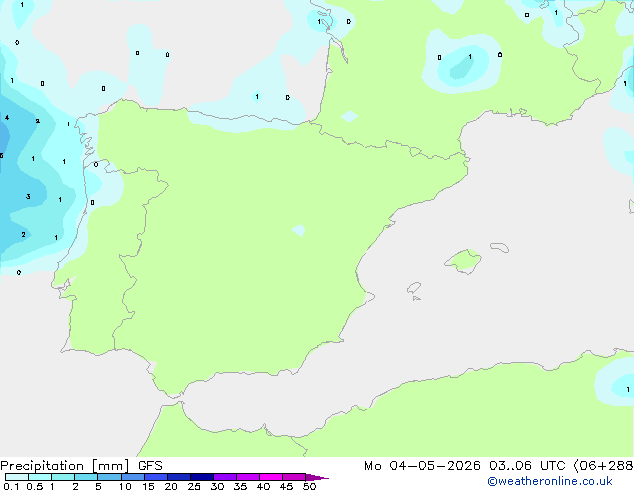Pick the 10–15 mm legend swatch
The width and height of the screenshot is (634, 490).
[132, 477]
